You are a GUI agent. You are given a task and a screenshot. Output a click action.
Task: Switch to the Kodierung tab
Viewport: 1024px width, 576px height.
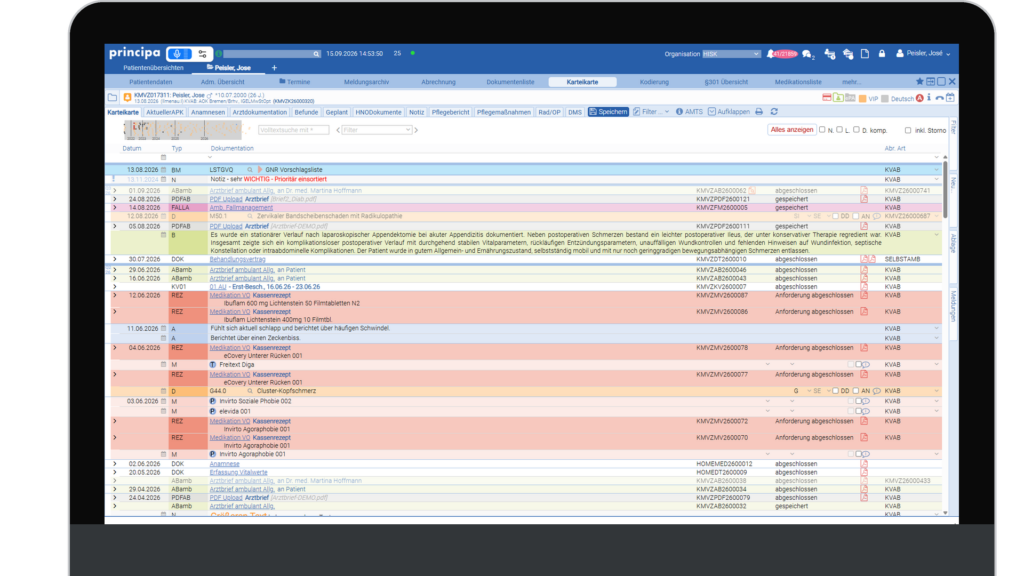654,82
